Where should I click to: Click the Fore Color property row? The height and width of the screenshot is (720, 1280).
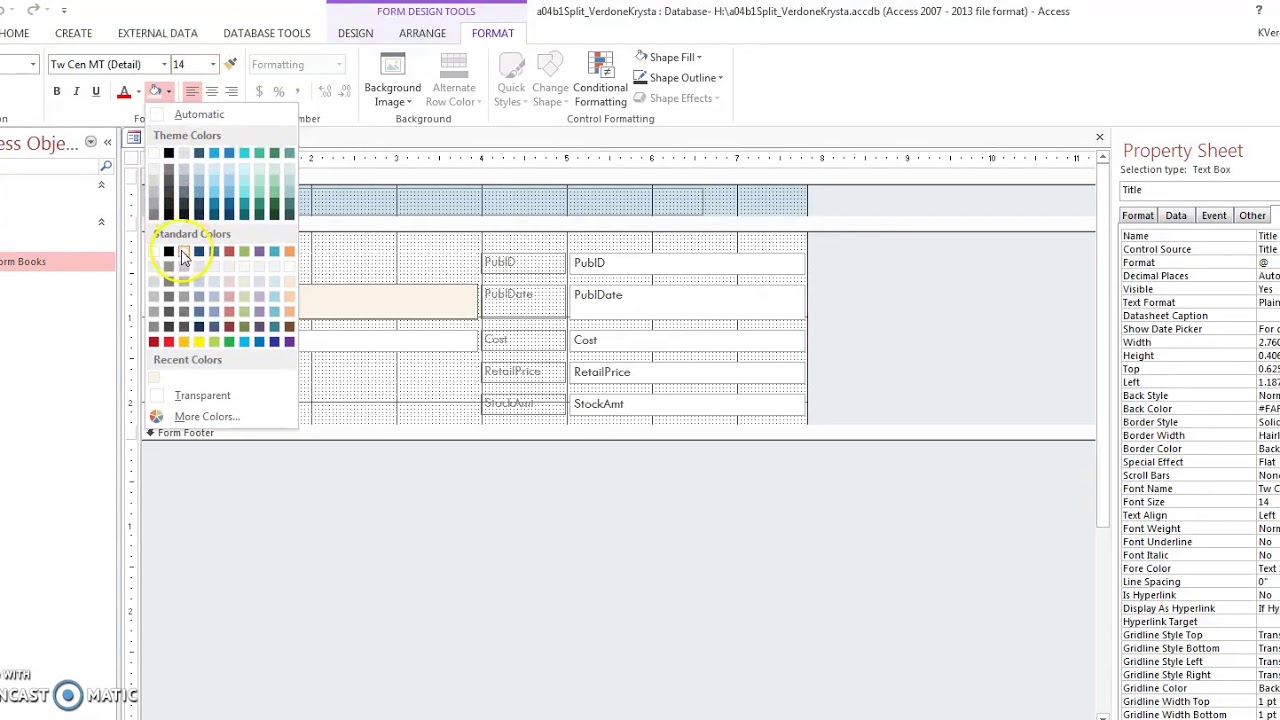(1200, 569)
